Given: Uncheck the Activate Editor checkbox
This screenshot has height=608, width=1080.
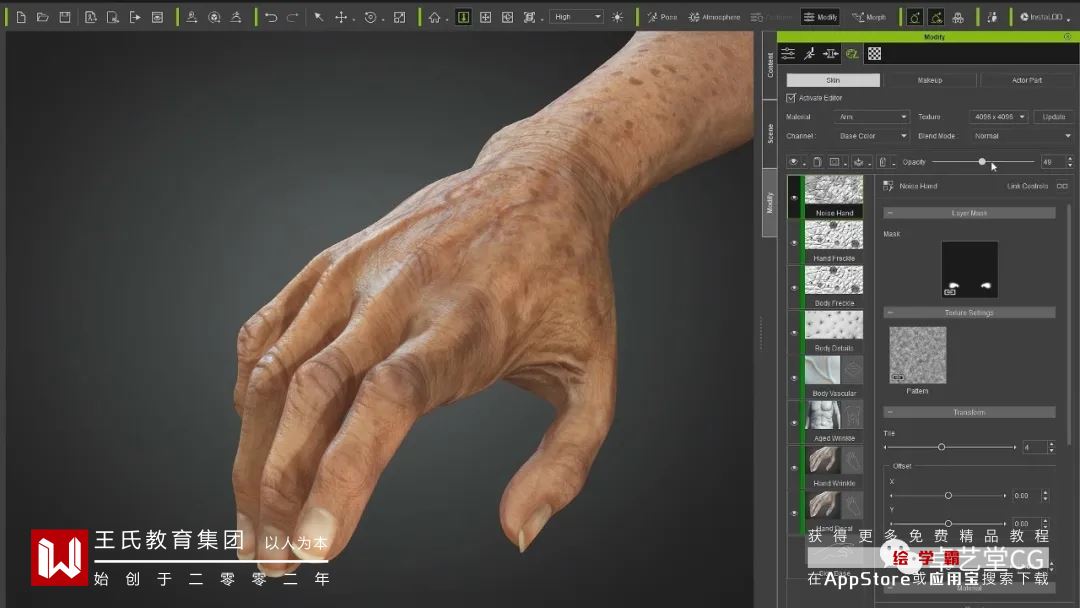Looking at the screenshot, I should [791, 98].
